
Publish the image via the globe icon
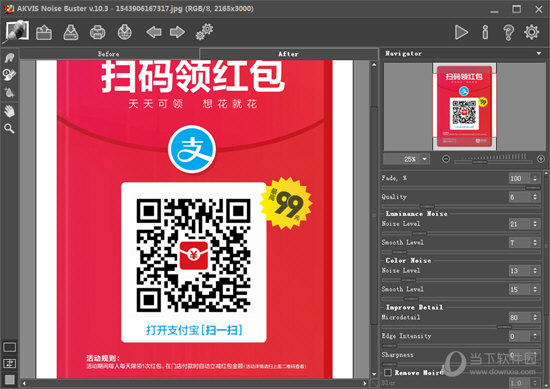point(125,32)
